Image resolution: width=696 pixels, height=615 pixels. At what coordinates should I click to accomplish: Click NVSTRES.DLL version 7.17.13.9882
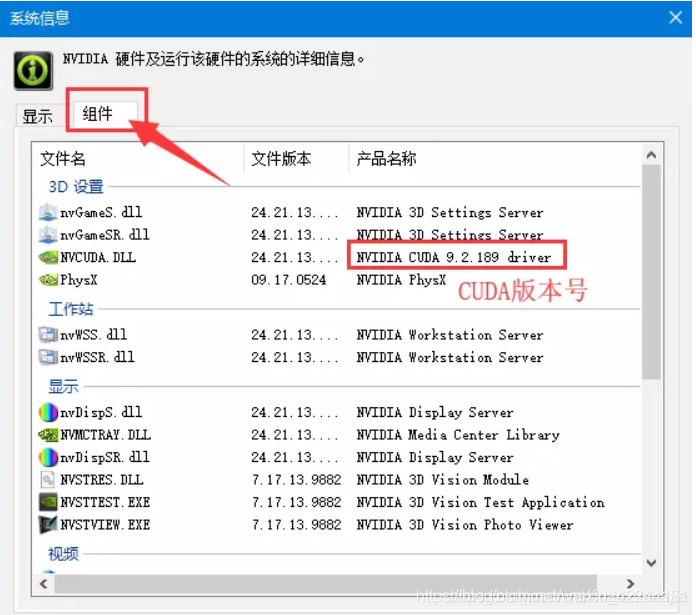point(297,479)
